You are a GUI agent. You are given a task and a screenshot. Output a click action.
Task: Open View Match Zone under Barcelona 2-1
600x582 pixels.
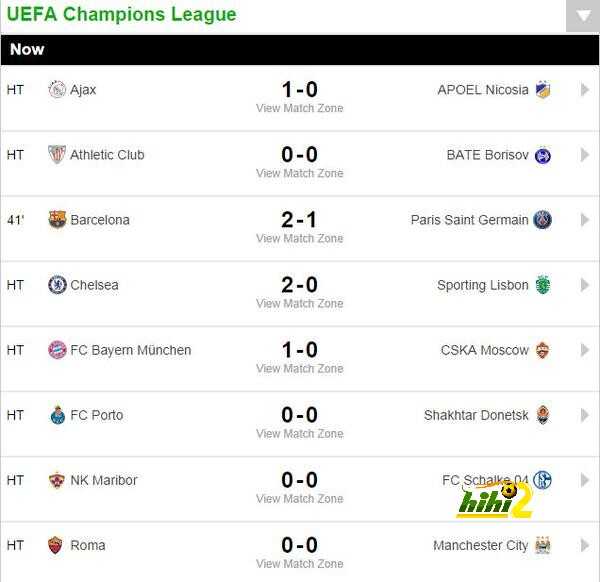coord(300,238)
